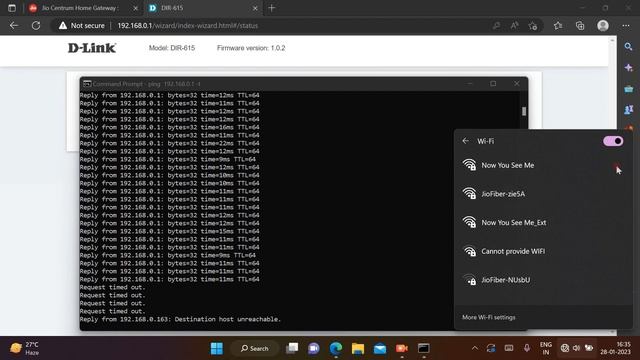Open Microsoft Edge from the taskbar
640x360 pixels.
[x=336, y=348]
